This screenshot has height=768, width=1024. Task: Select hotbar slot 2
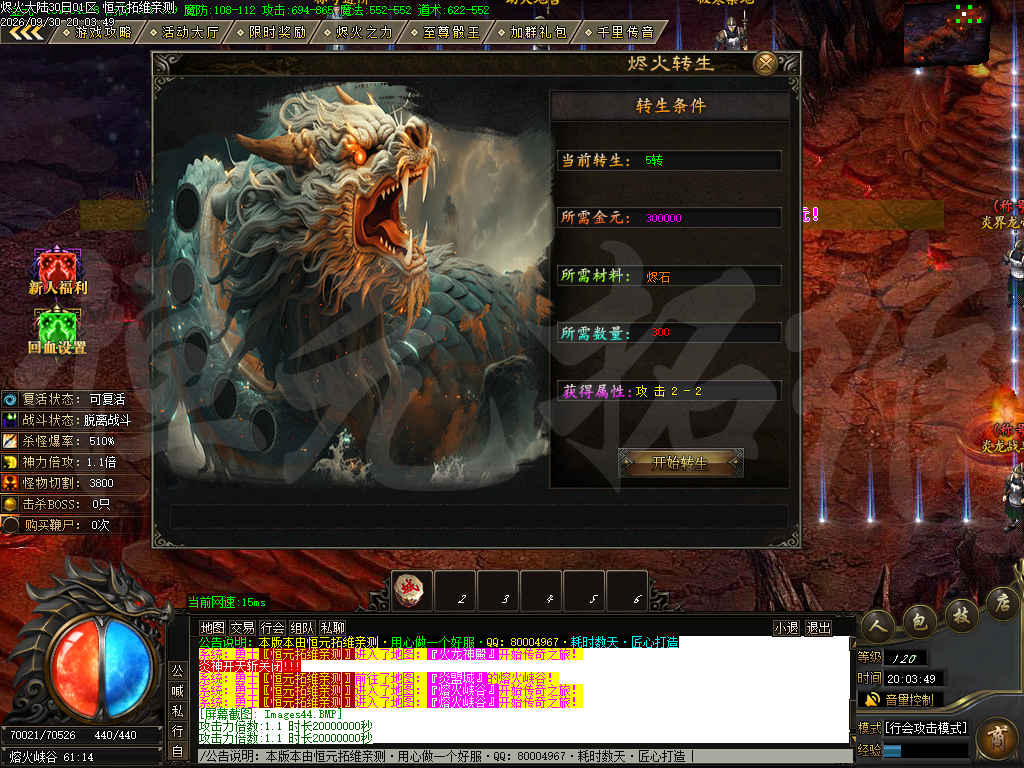point(455,591)
